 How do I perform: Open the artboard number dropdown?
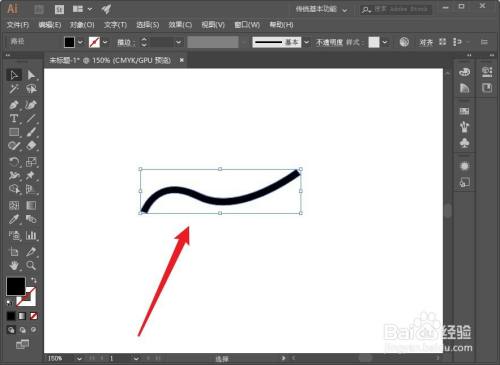pyautogui.click(x=136, y=359)
